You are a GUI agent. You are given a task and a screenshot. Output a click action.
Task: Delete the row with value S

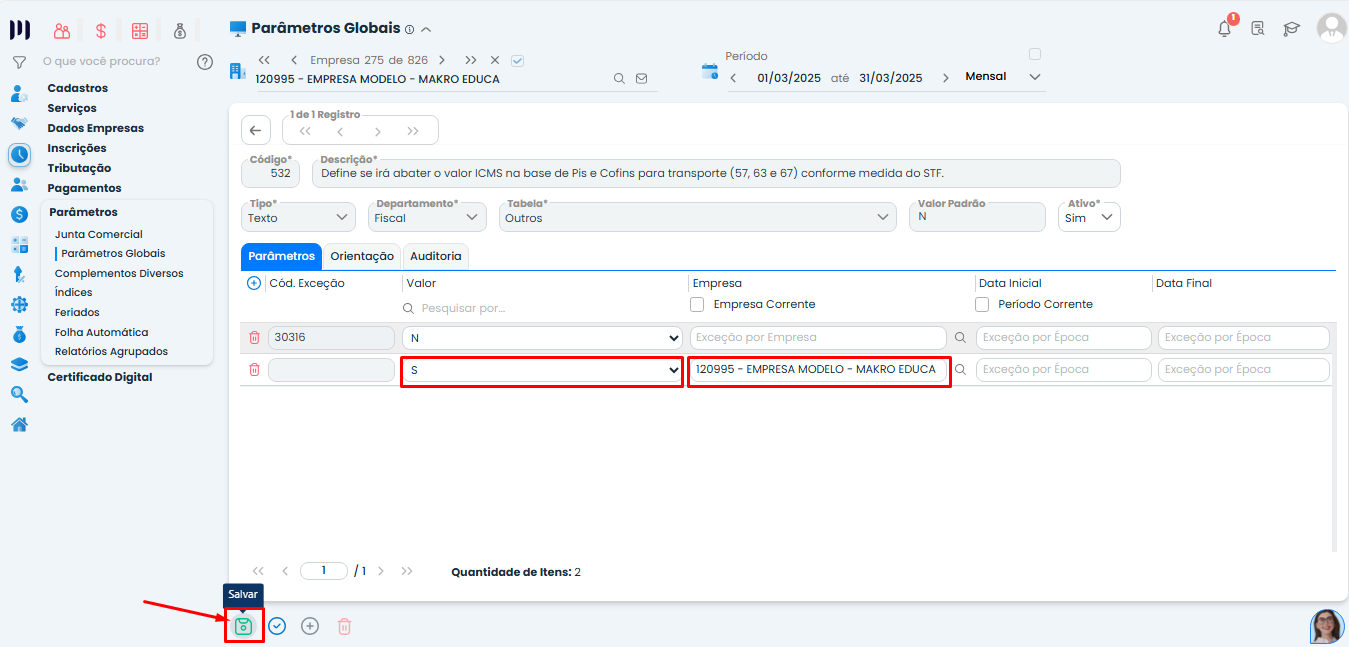pyautogui.click(x=254, y=370)
